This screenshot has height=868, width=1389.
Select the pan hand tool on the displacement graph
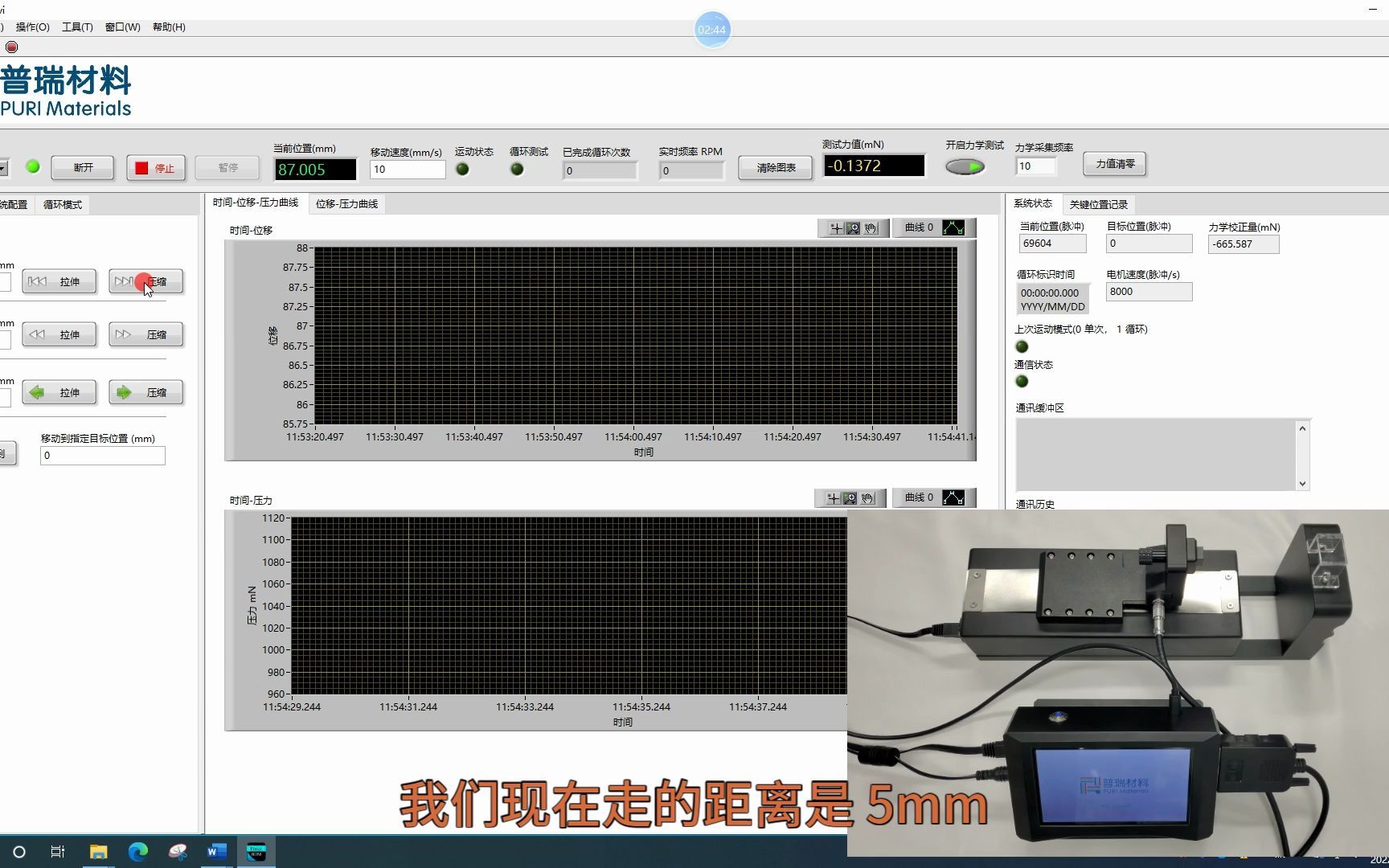click(x=870, y=227)
